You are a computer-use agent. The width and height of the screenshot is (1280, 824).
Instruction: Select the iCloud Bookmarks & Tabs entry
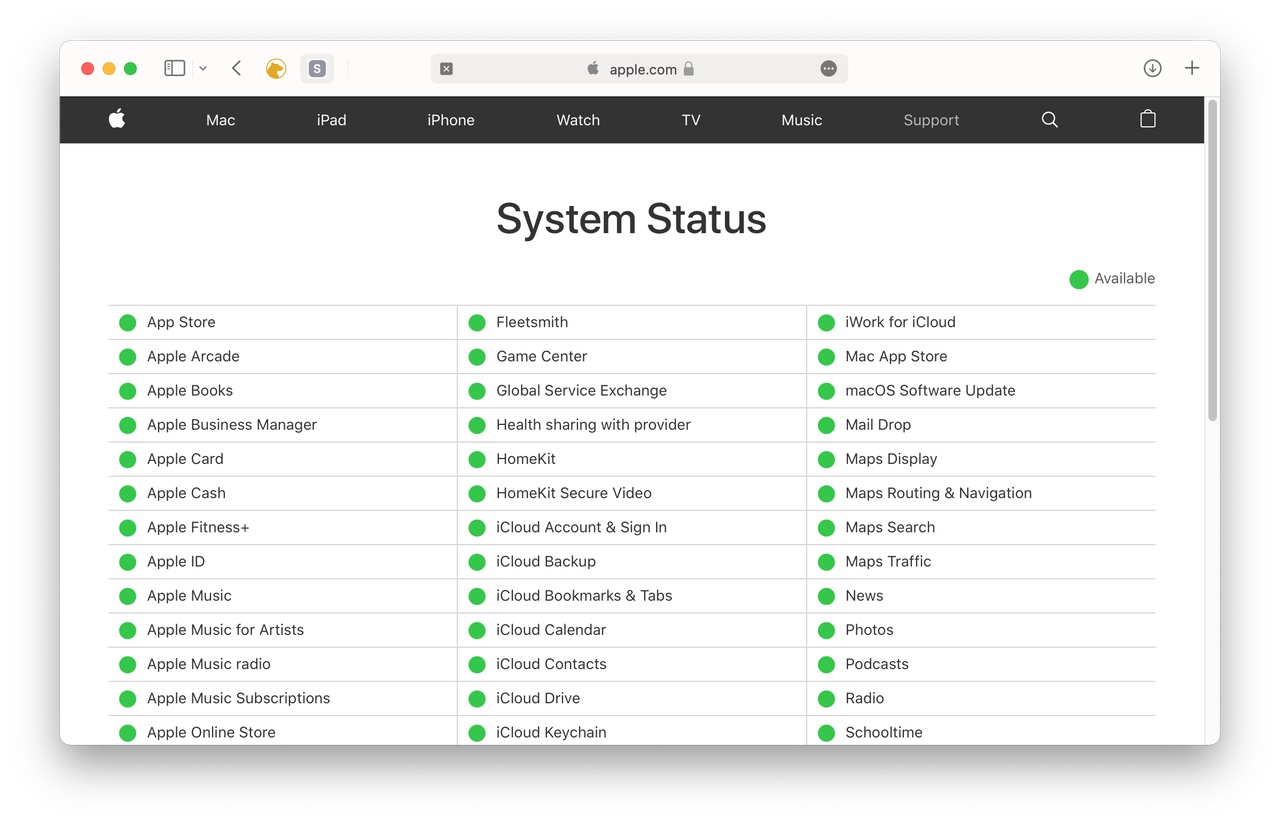[584, 596]
